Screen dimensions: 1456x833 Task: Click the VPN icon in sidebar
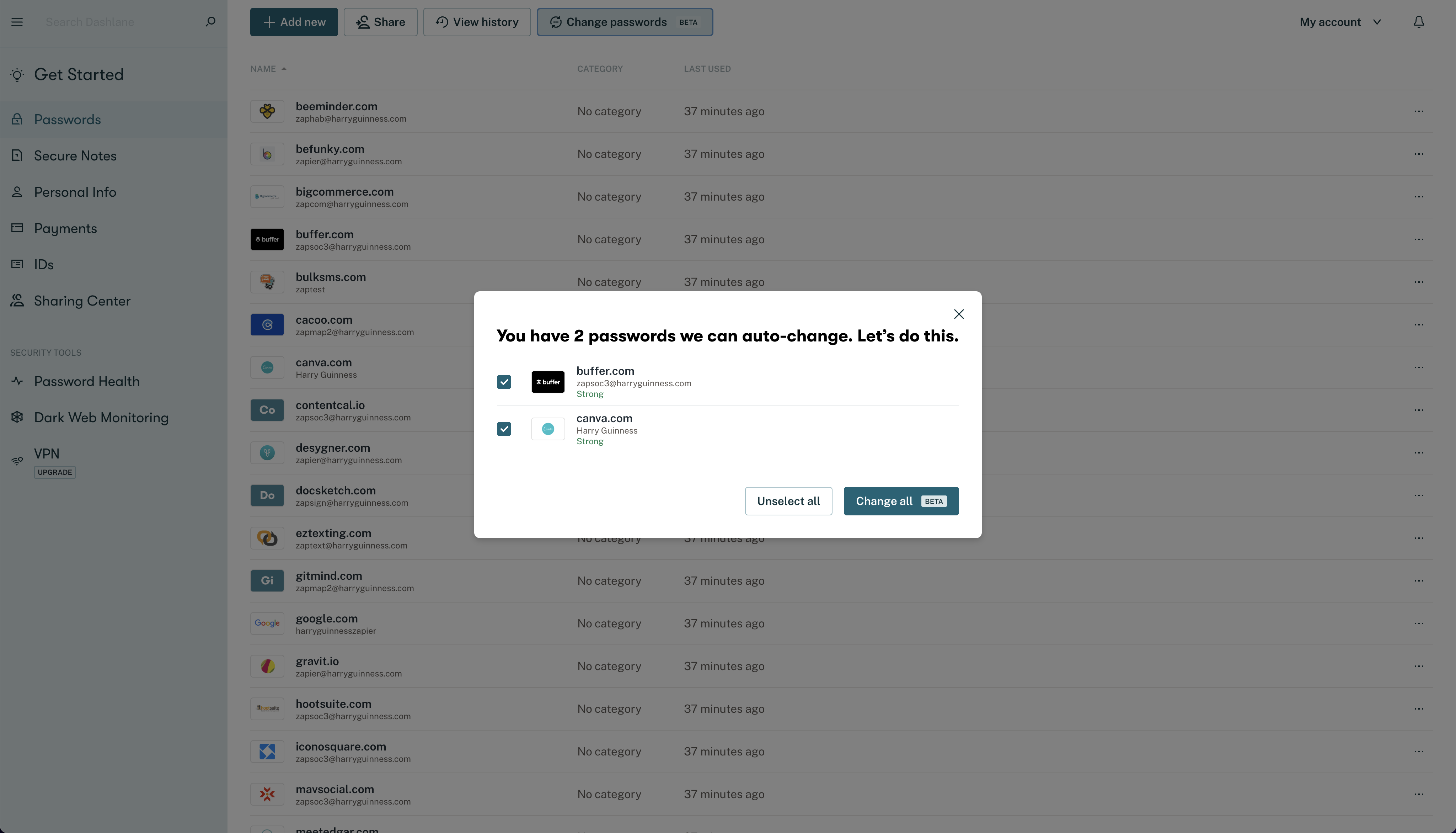pos(16,459)
